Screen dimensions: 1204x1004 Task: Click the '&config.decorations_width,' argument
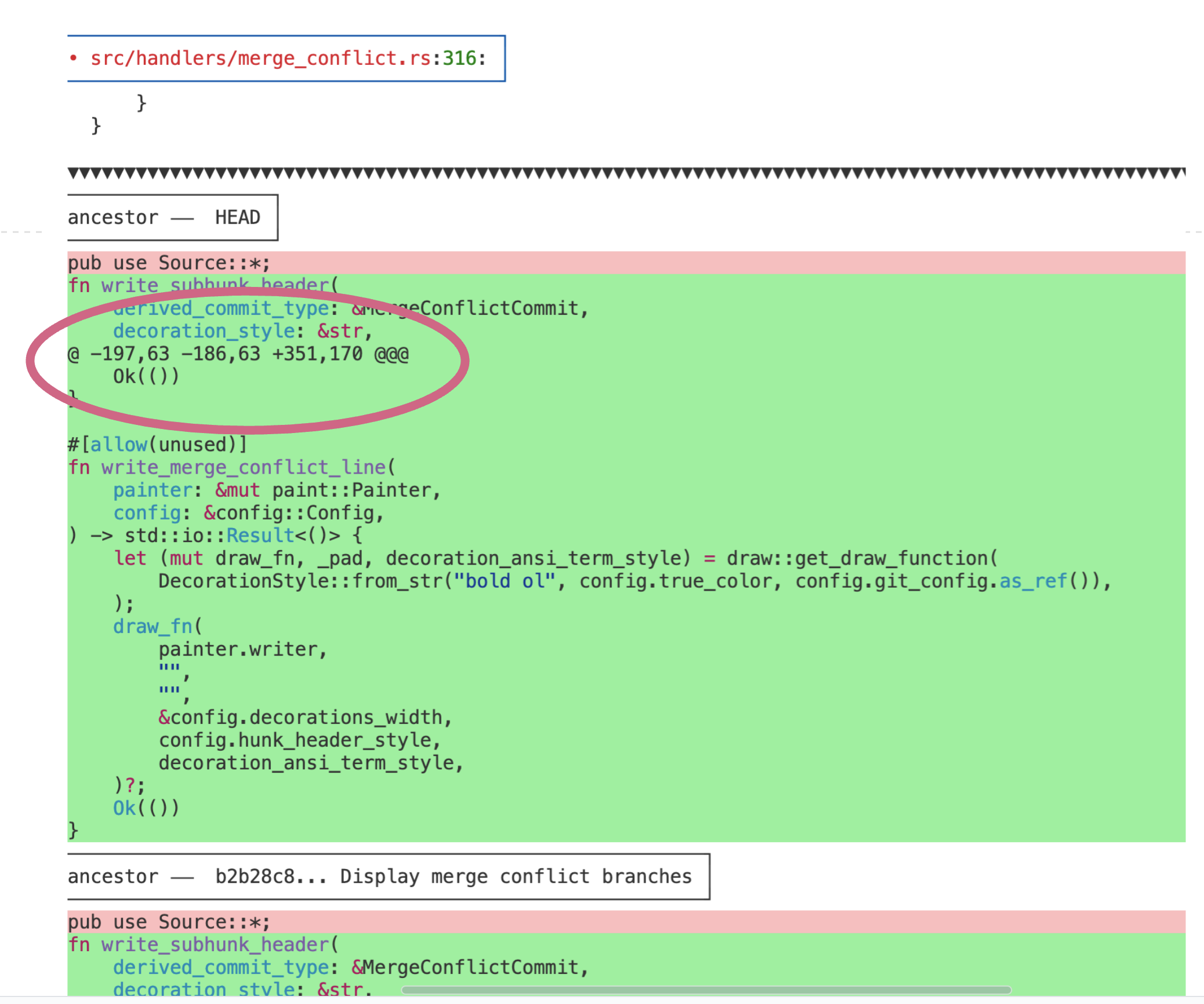coord(305,718)
